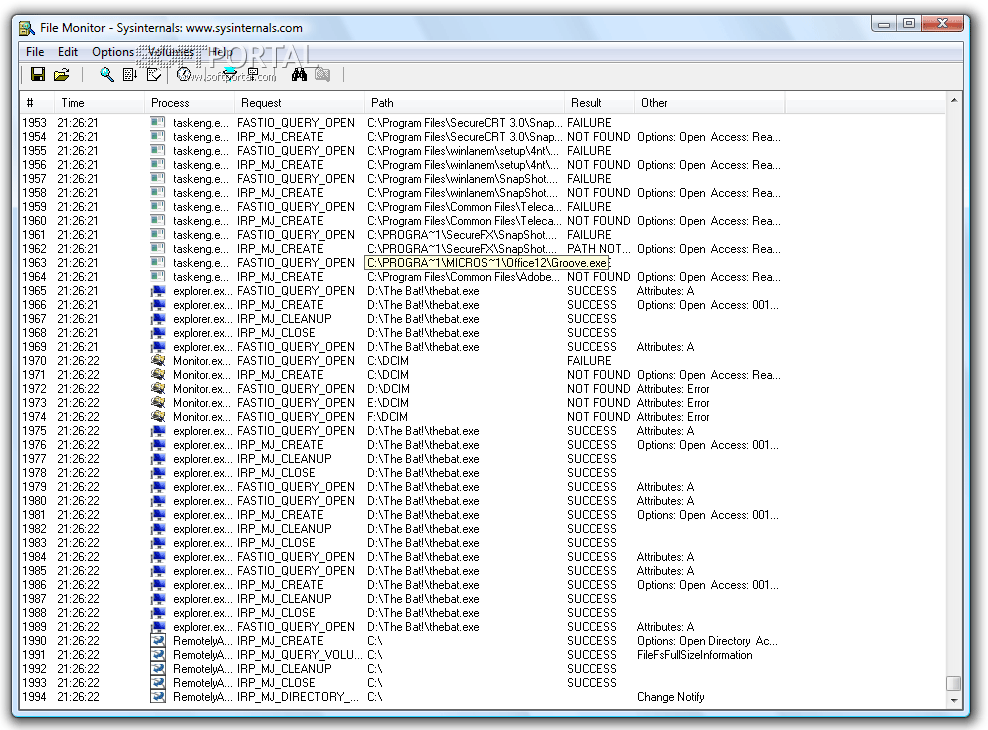Click the Request column header
988x730 pixels.
click(261, 103)
